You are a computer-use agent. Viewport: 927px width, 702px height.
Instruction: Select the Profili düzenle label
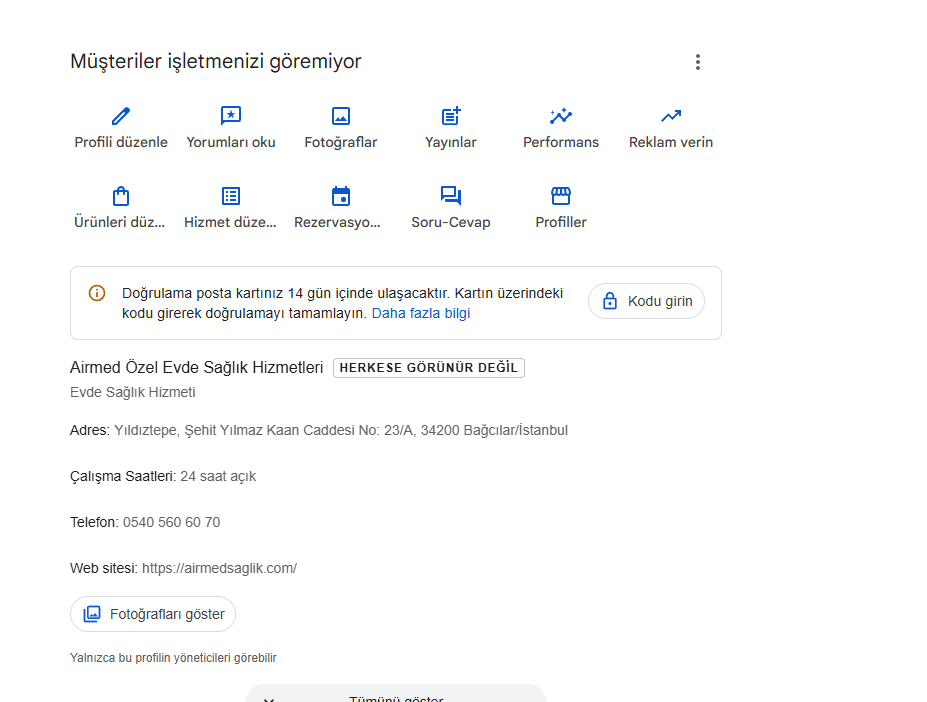(121, 142)
